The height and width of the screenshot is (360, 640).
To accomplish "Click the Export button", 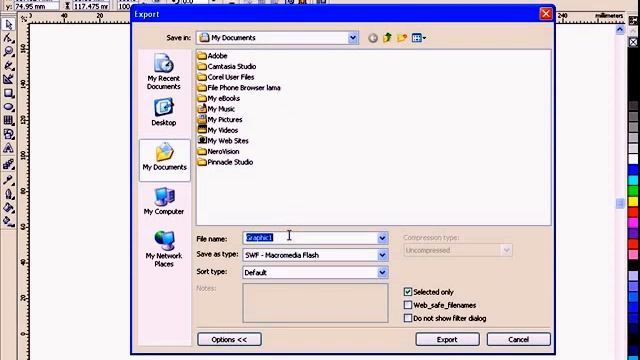I will pyautogui.click(x=447, y=340).
